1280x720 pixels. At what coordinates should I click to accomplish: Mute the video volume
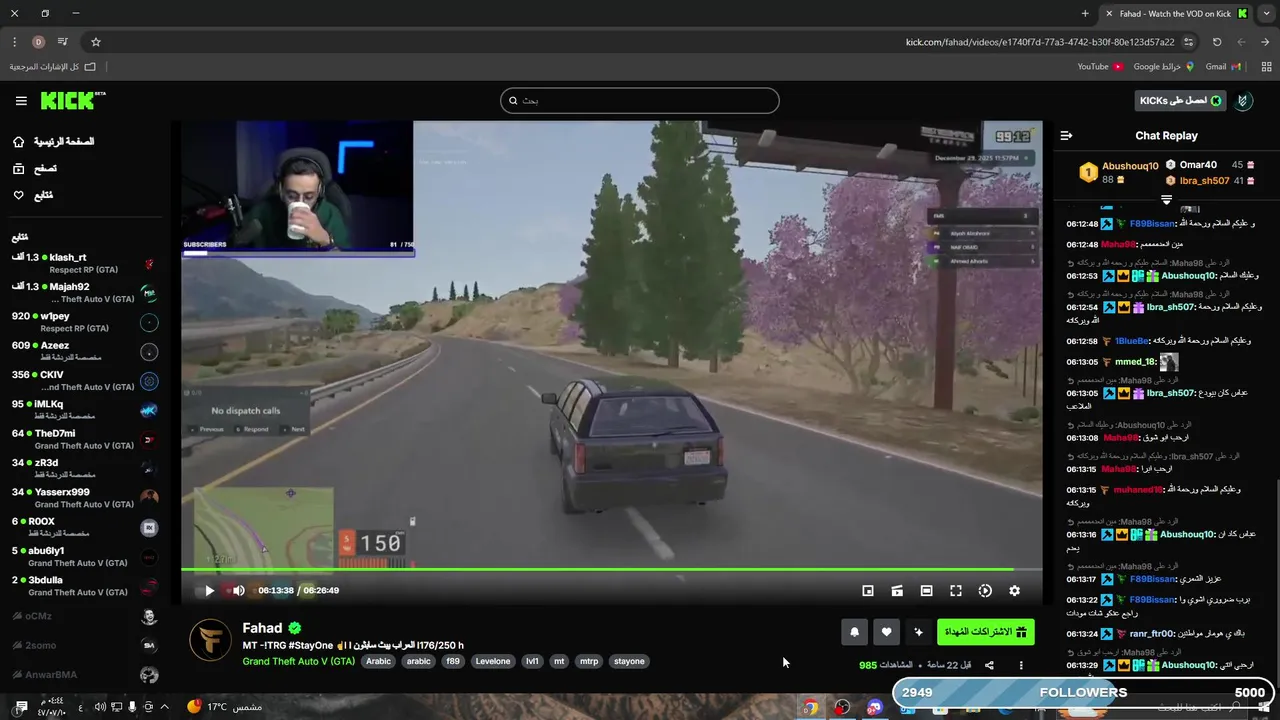tap(238, 591)
